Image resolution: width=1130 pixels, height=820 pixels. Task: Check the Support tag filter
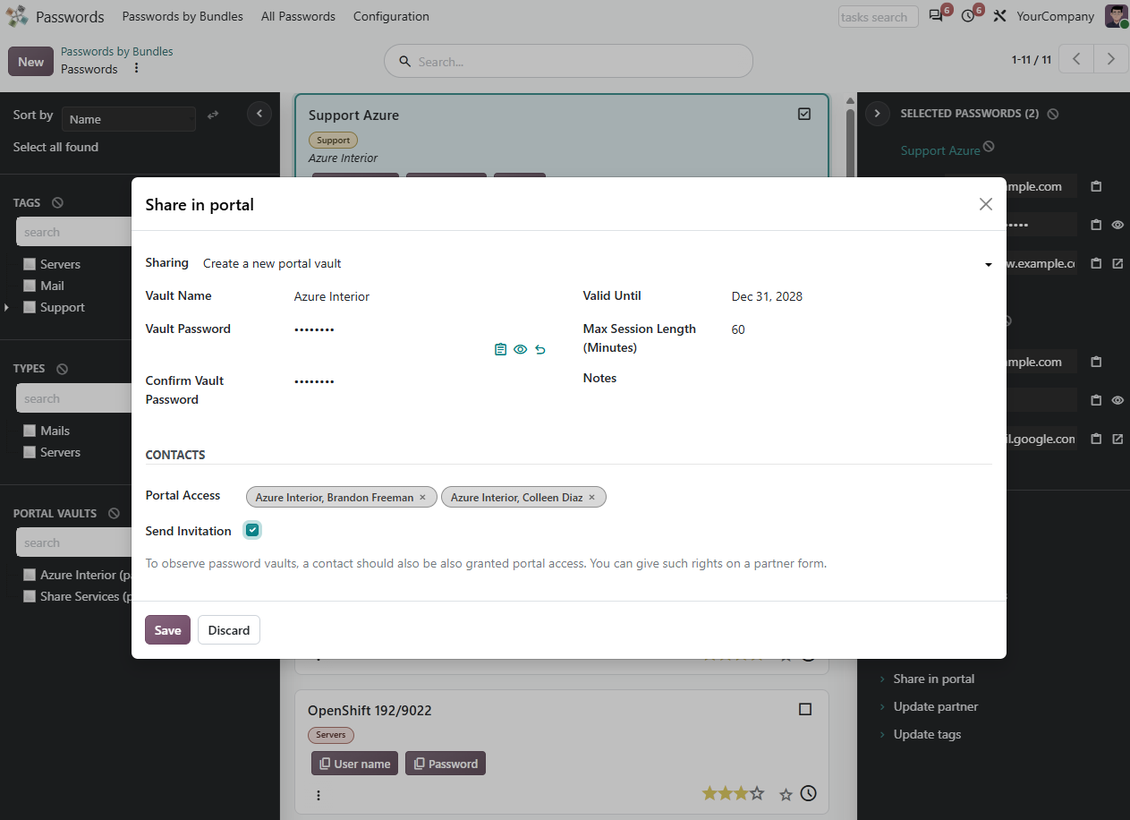click(x=30, y=307)
